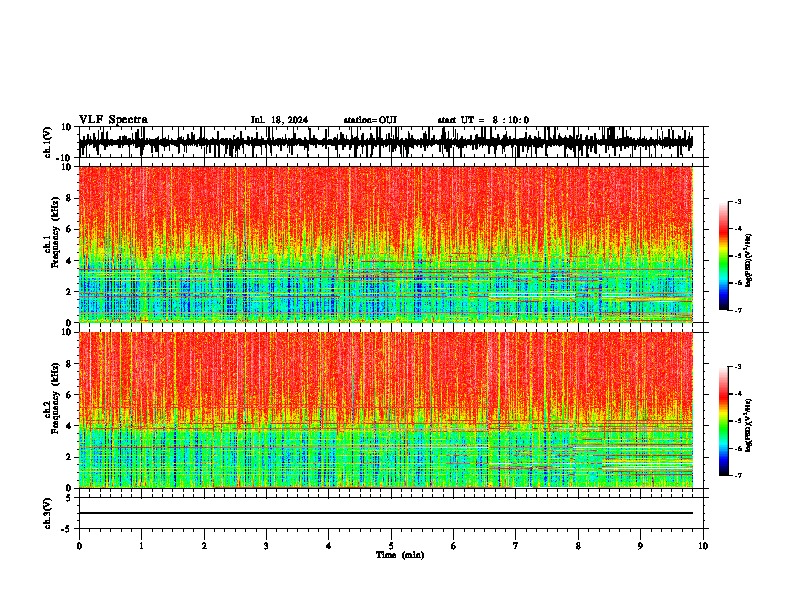Click the ch.2 spectrogram "8" kHz tick label

69,364
